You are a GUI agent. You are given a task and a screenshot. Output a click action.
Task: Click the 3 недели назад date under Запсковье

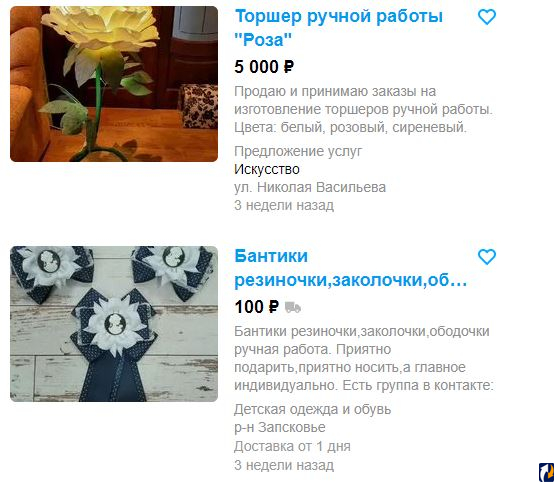(x=284, y=465)
